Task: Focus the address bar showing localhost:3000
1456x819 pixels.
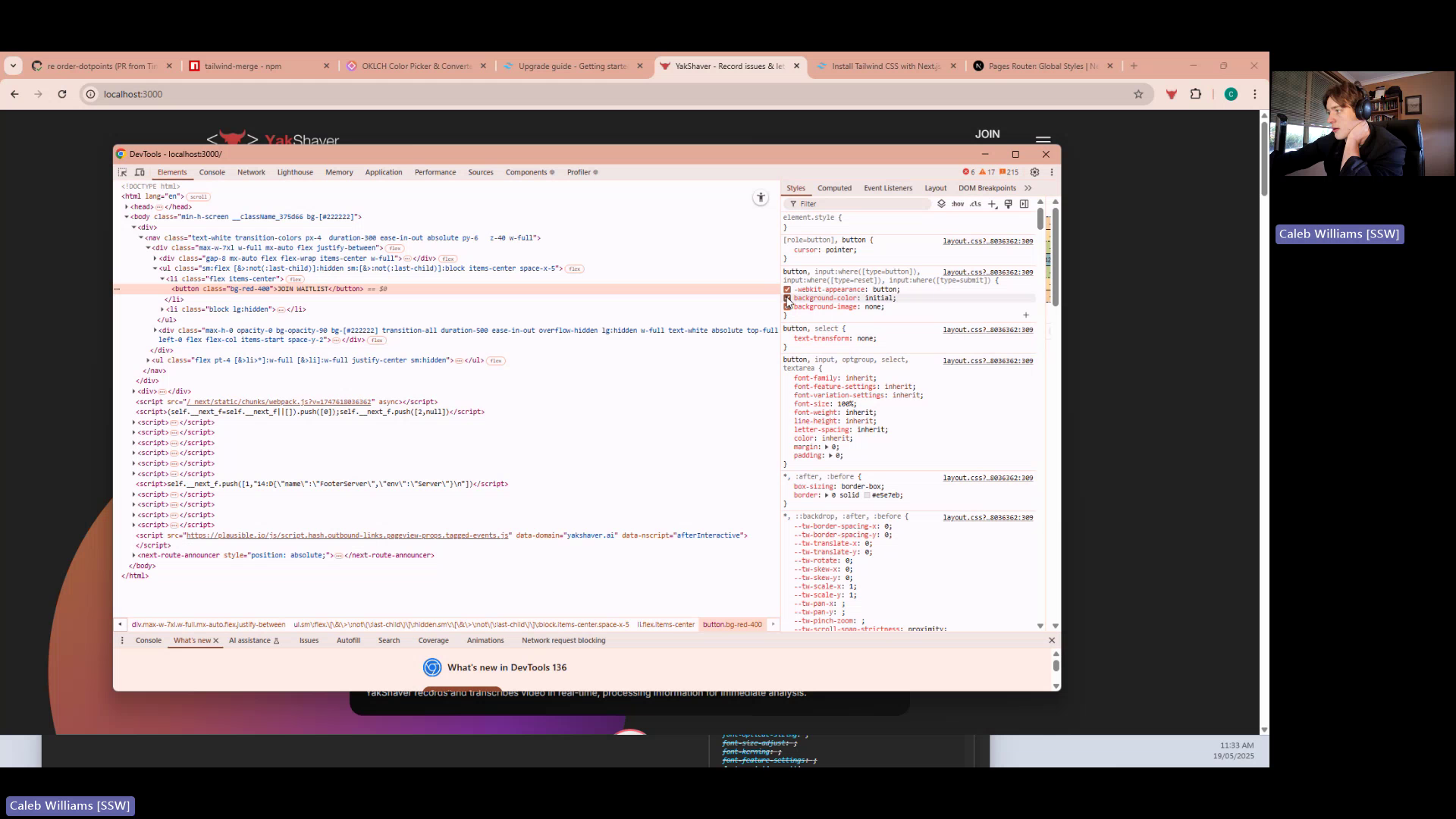Action: [x=607, y=94]
